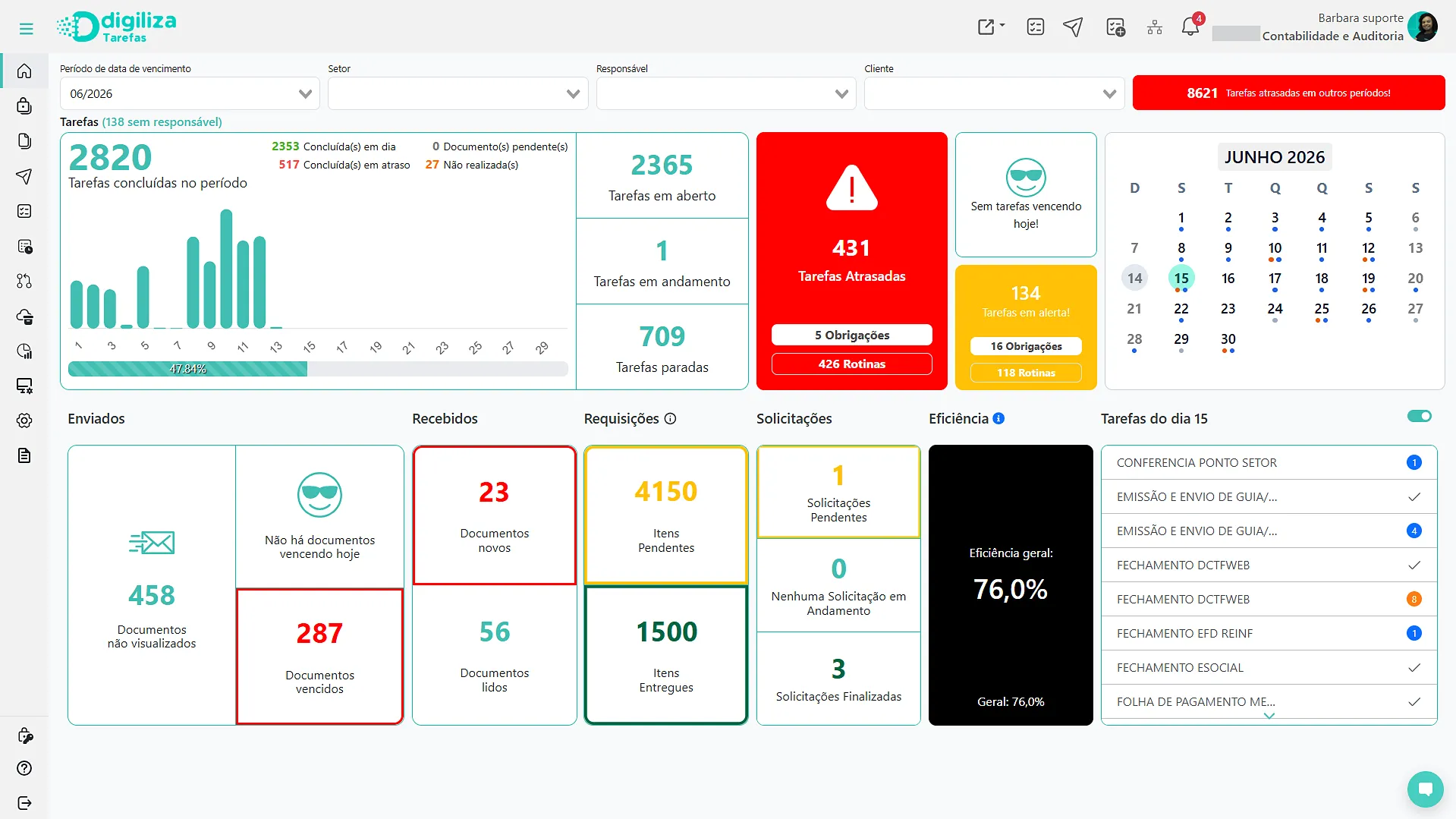Viewport: 1456px width, 819px height.
Task: Open 23 Documentos novos card
Action: click(x=495, y=515)
